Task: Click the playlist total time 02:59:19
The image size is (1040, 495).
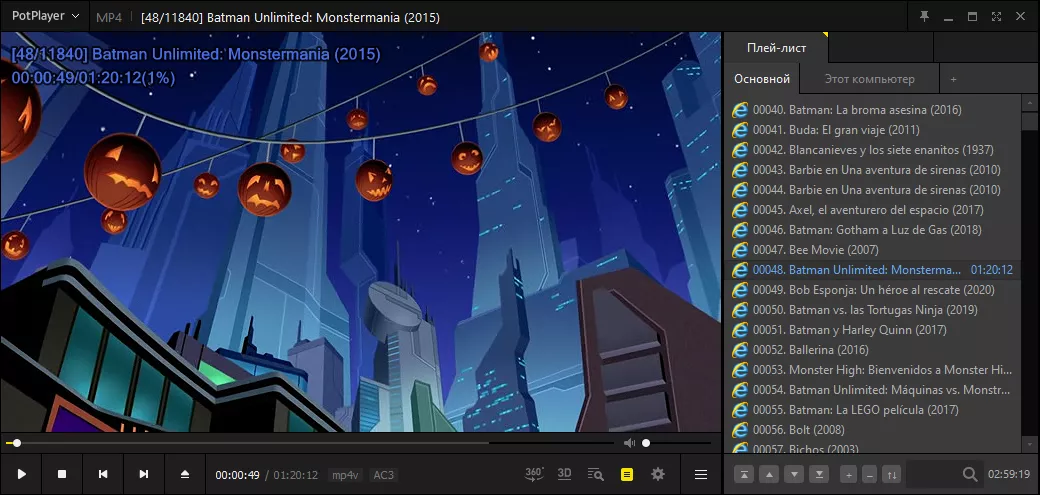Action: pos(1009,474)
